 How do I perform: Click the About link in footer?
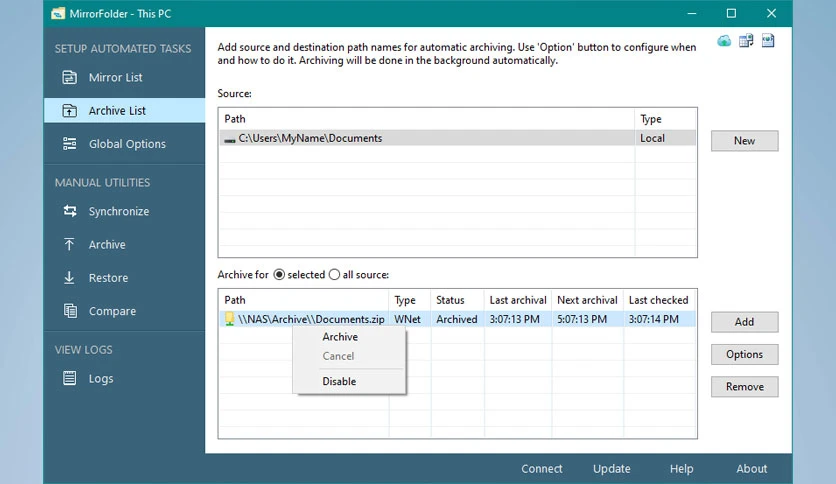(x=752, y=469)
